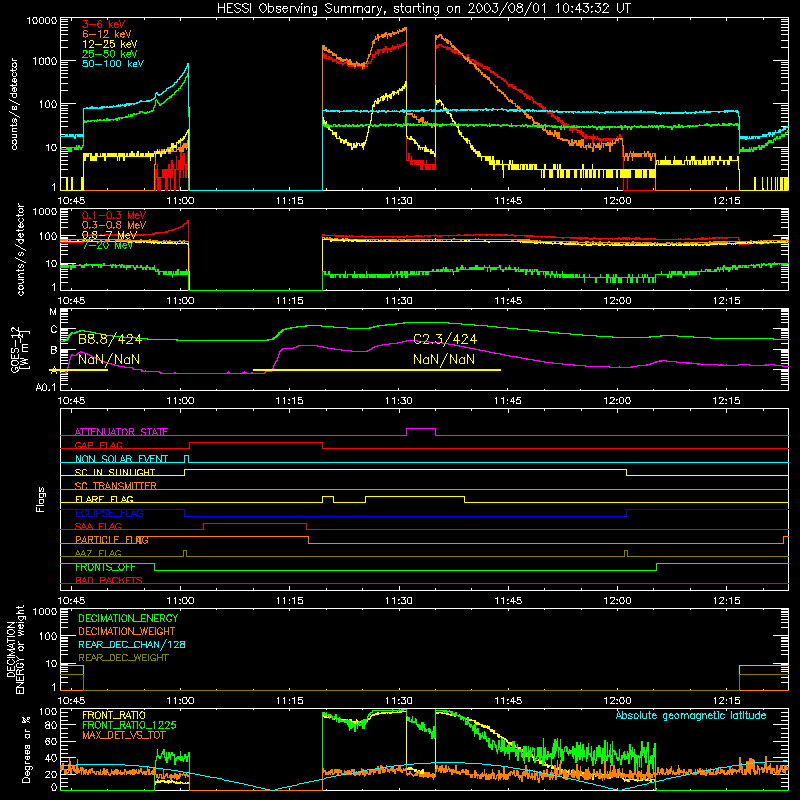Click the NaN/NaN label under C2.3/424

[444, 359]
